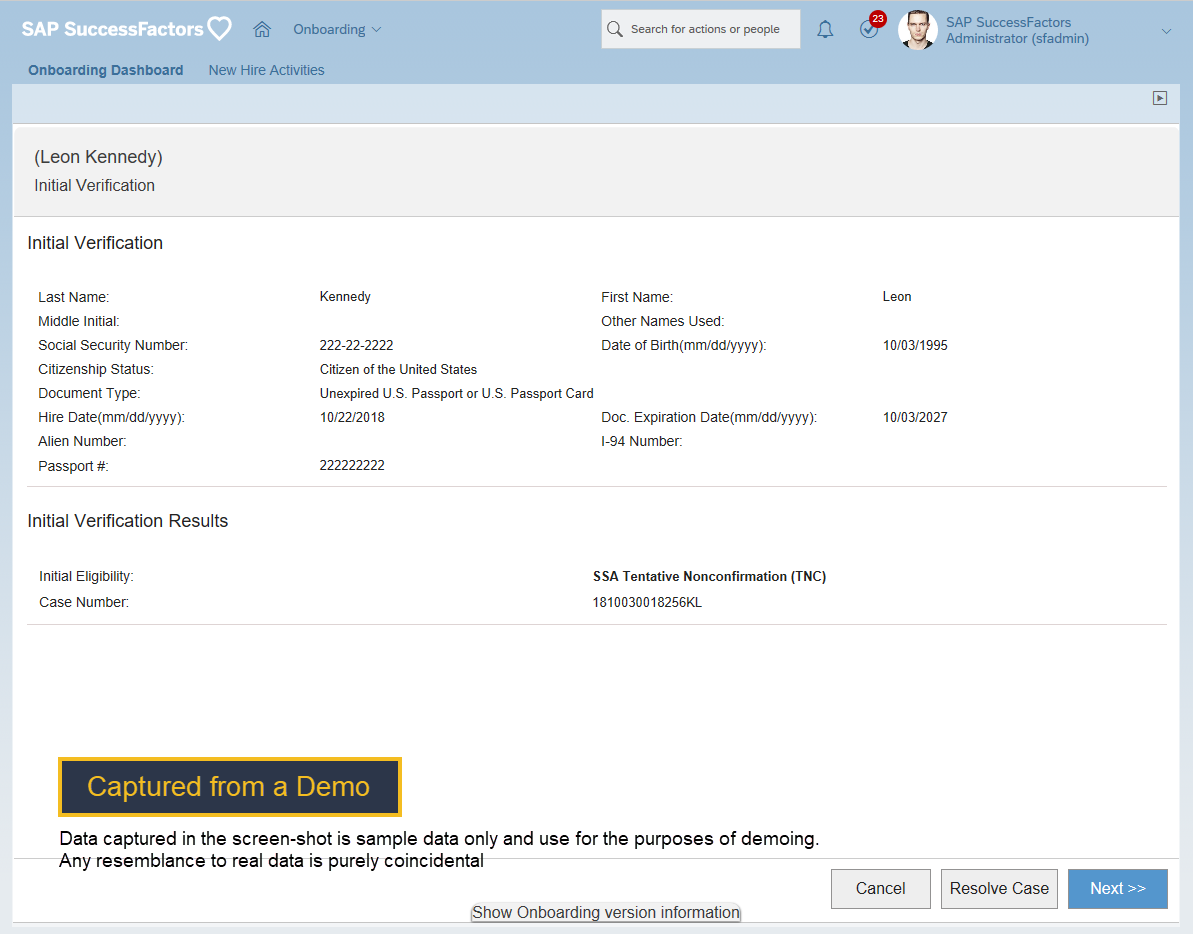Click SSA Tentative Nonconfirmation (TNC) result

point(709,577)
